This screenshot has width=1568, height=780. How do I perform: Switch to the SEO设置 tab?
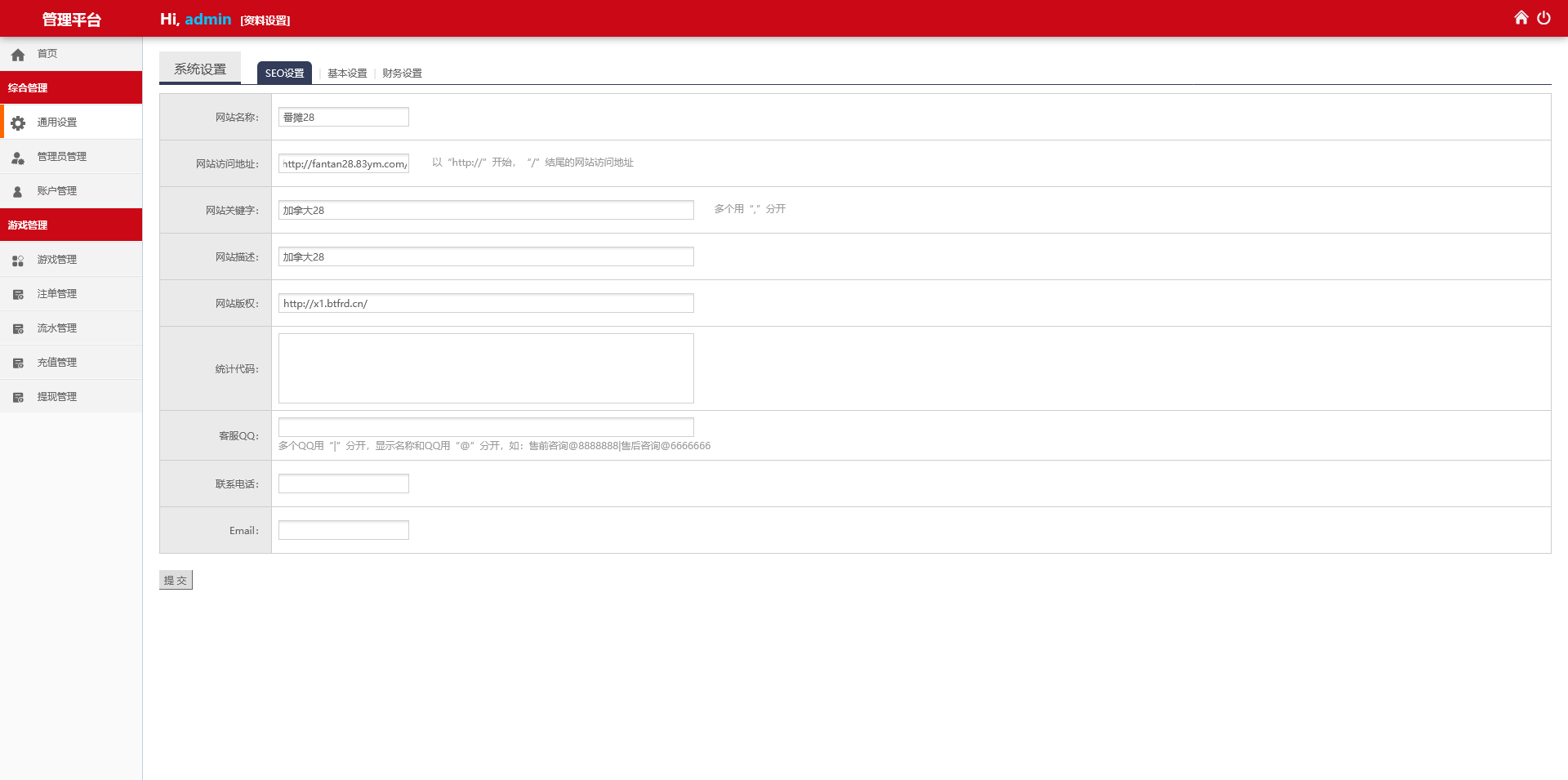(284, 73)
